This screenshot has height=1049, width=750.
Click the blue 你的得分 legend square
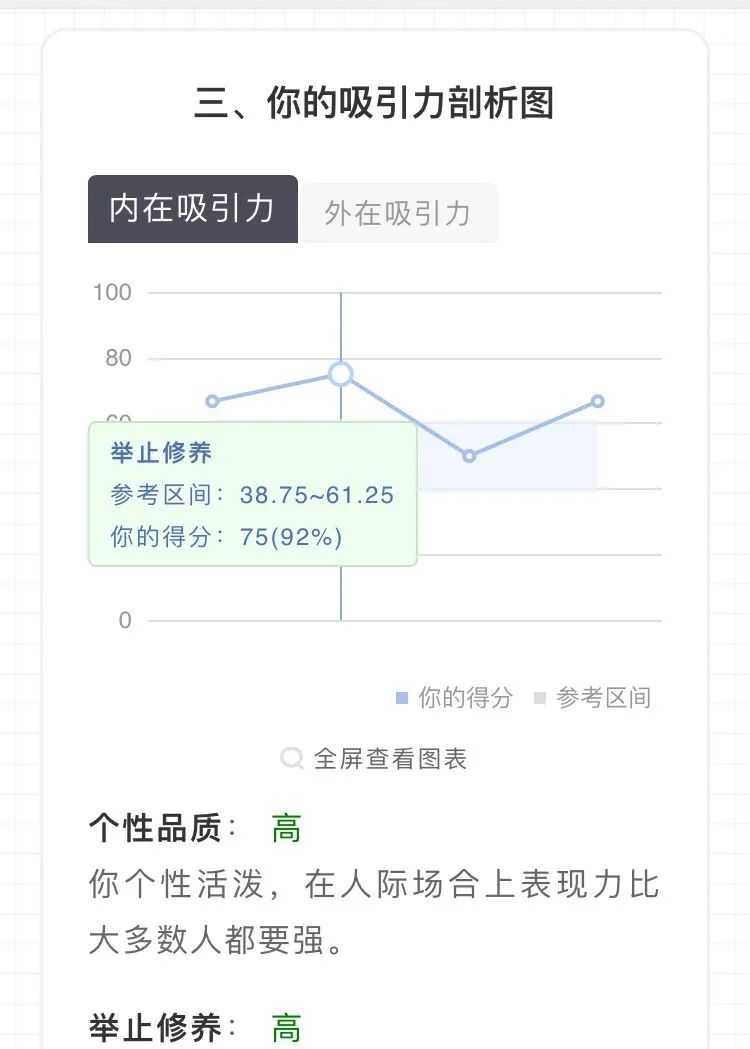[402, 698]
